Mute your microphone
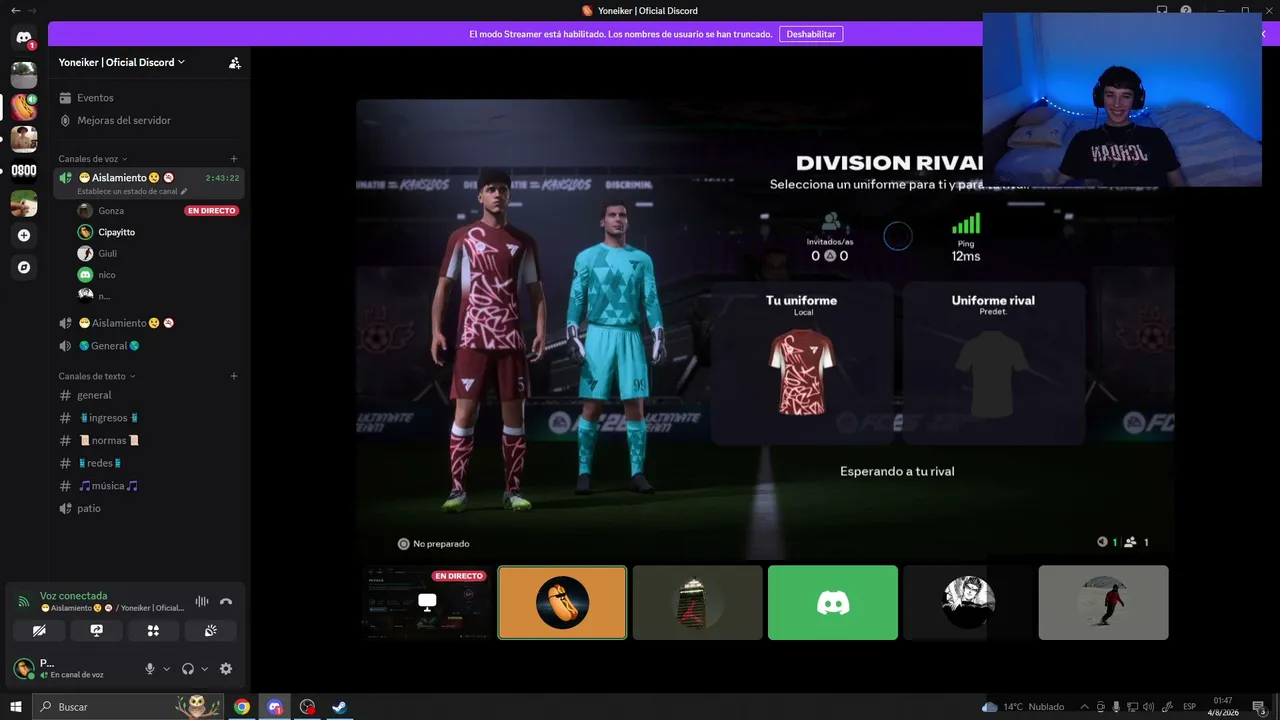Screen dimensions: 1280x720 pos(150,669)
